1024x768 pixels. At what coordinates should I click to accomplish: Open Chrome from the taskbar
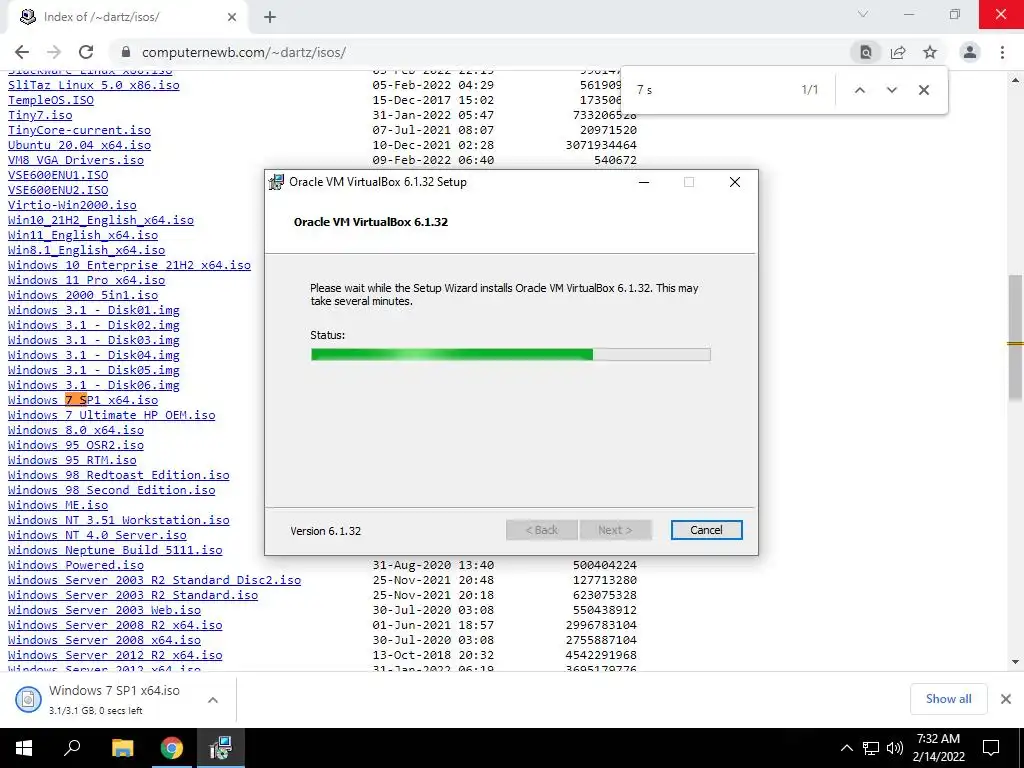(172, 748)
